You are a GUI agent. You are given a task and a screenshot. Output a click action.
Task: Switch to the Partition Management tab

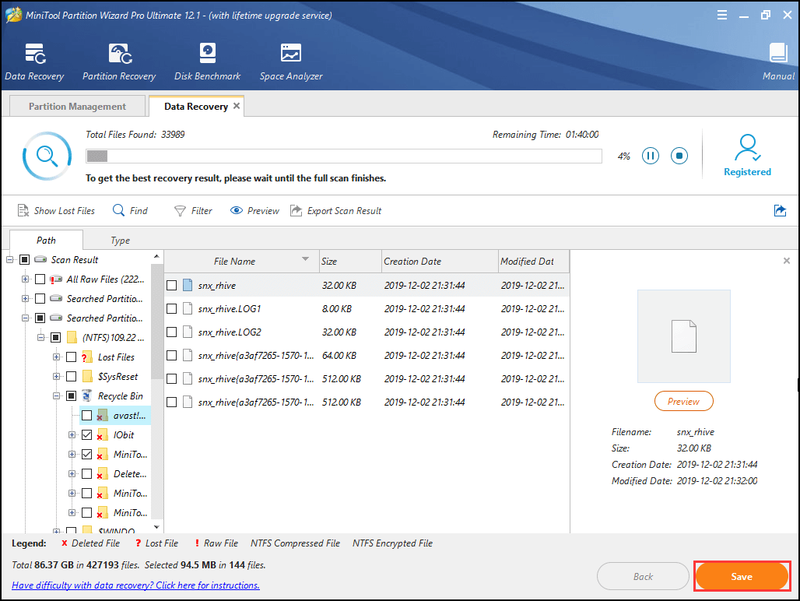(77, 106)
